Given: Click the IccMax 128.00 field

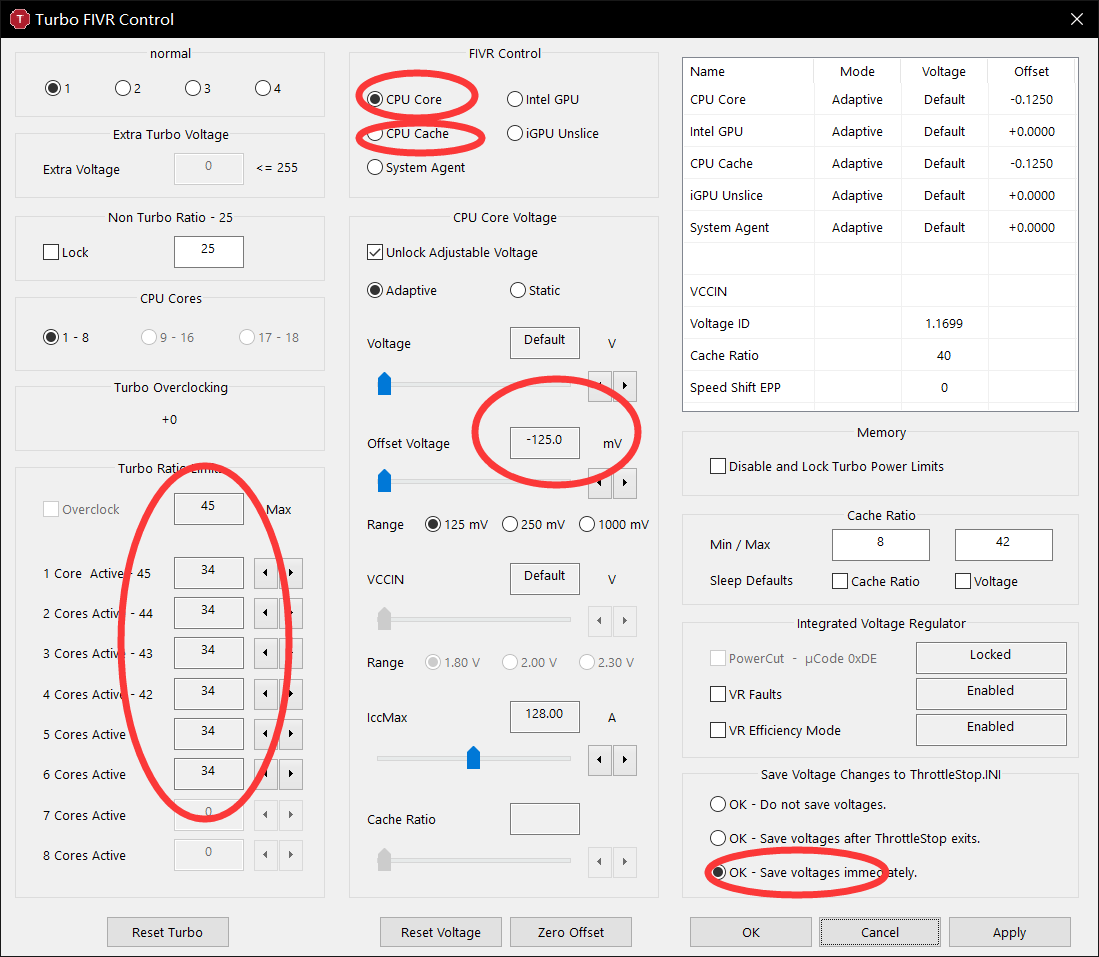Looking at the screenshot, I should click(x=545, y=717).
